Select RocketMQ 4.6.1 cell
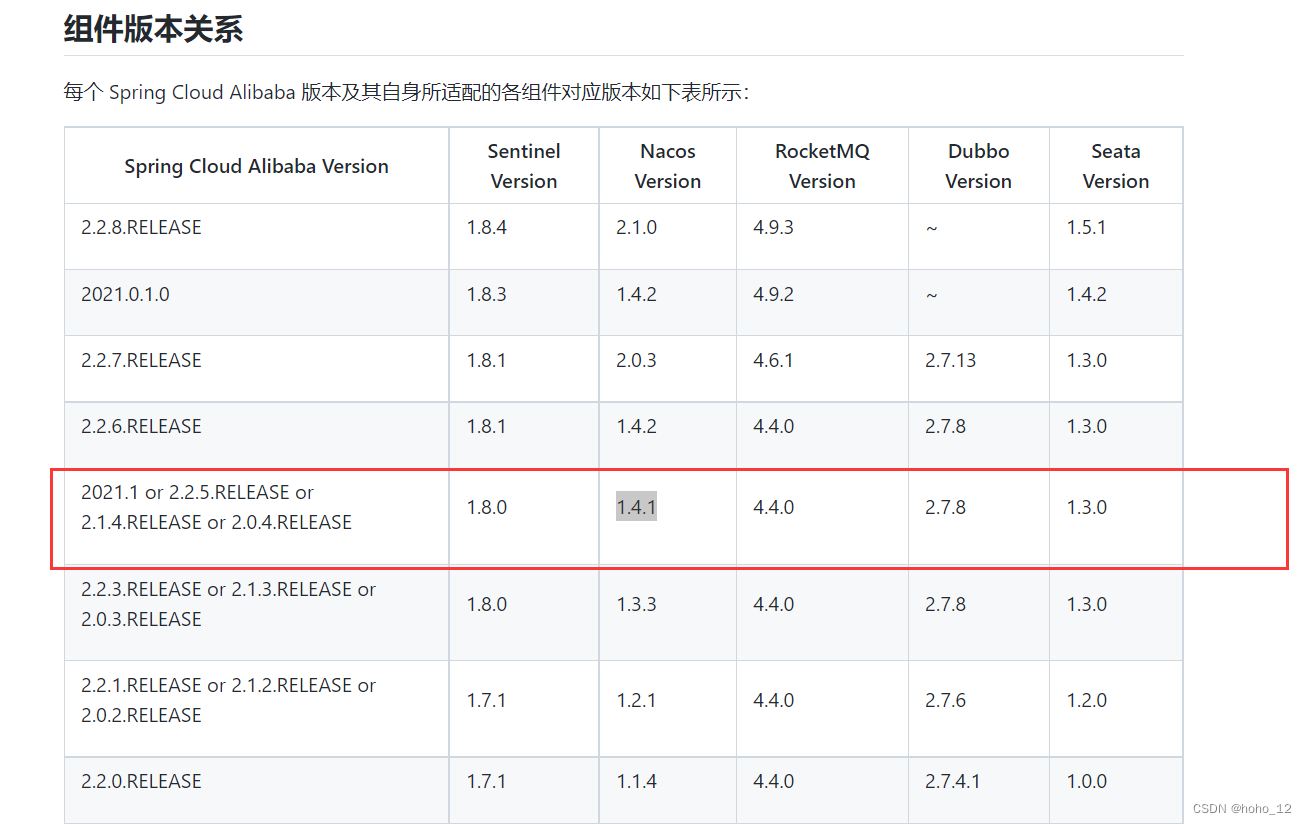 pyautogui.click(x=822, y=369)
